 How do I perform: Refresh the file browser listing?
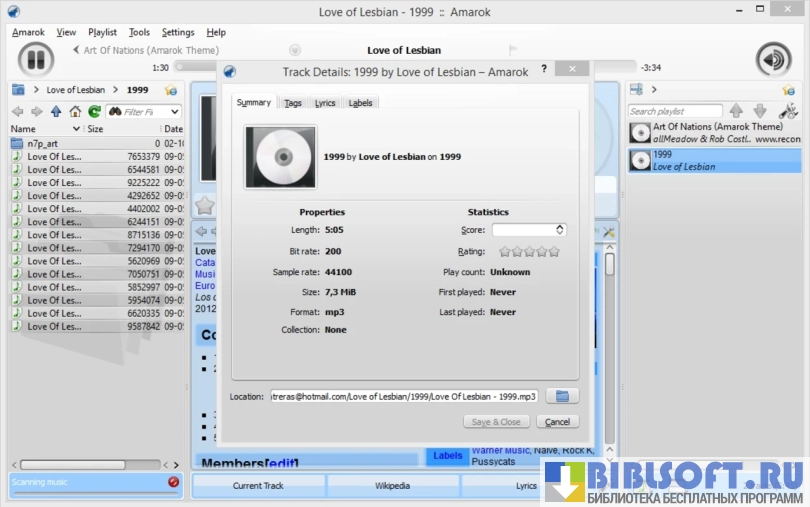tap(94, 111)
